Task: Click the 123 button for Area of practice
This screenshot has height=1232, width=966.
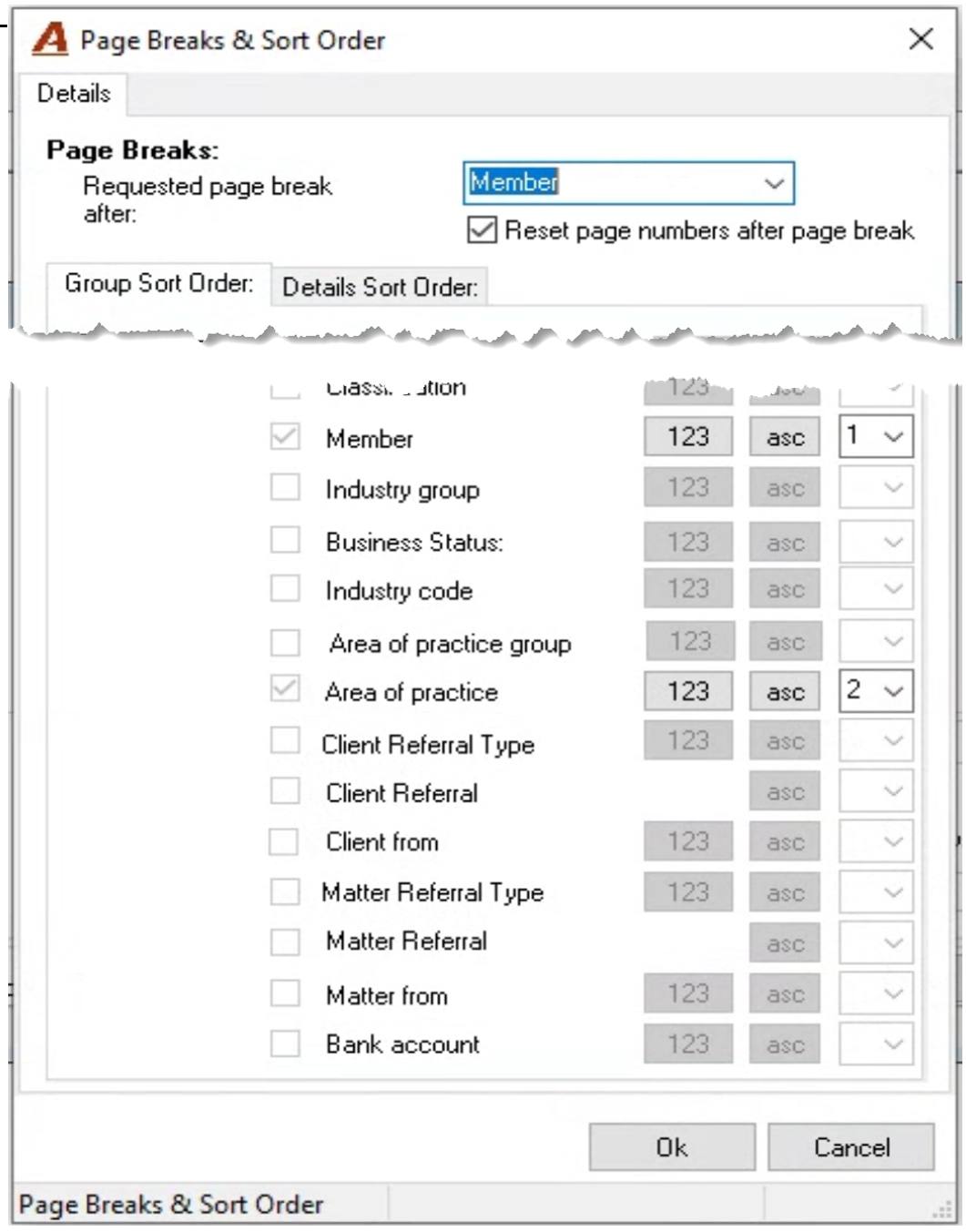Action: tap(688, 691)
